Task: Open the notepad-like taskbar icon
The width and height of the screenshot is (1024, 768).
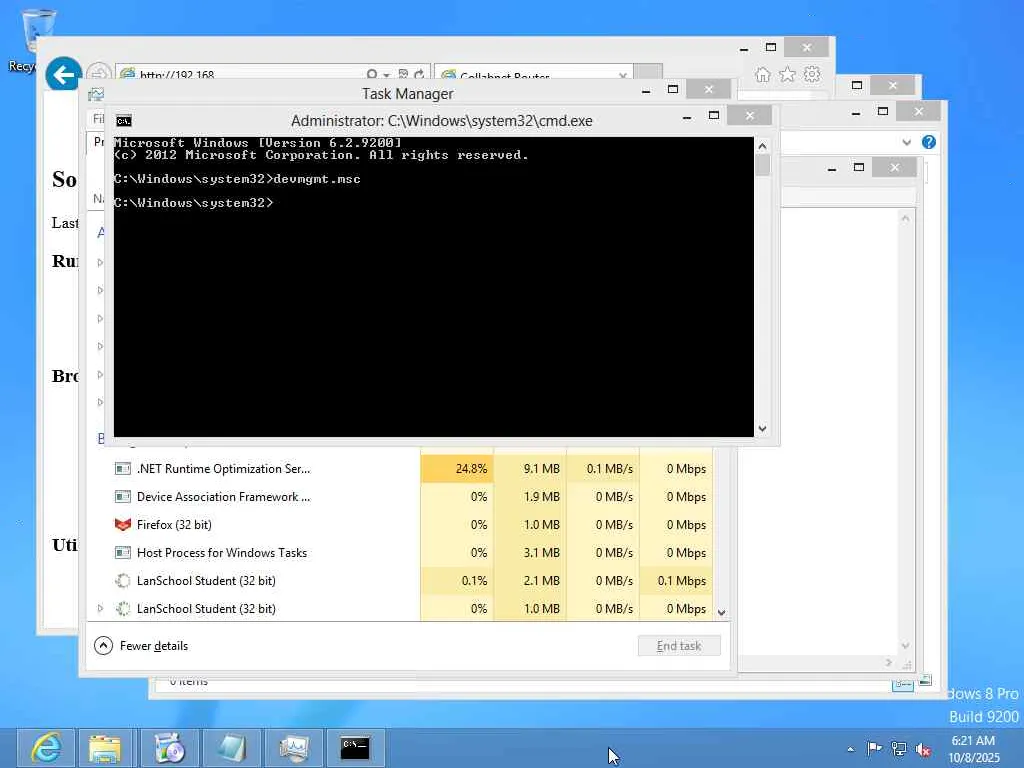Action: click(x=231, y=748)
